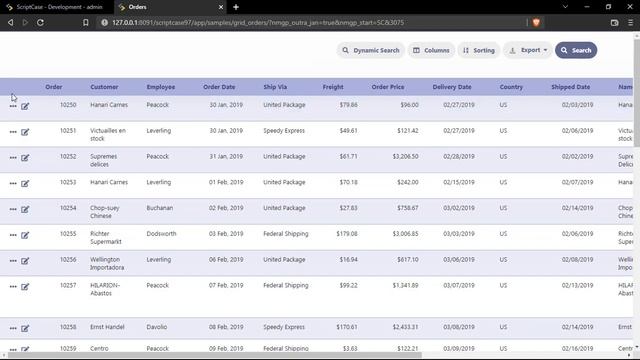The height and width of the screenshot is (360, 640).
Task: Open the browser hamburger menu
Action: 631,22
